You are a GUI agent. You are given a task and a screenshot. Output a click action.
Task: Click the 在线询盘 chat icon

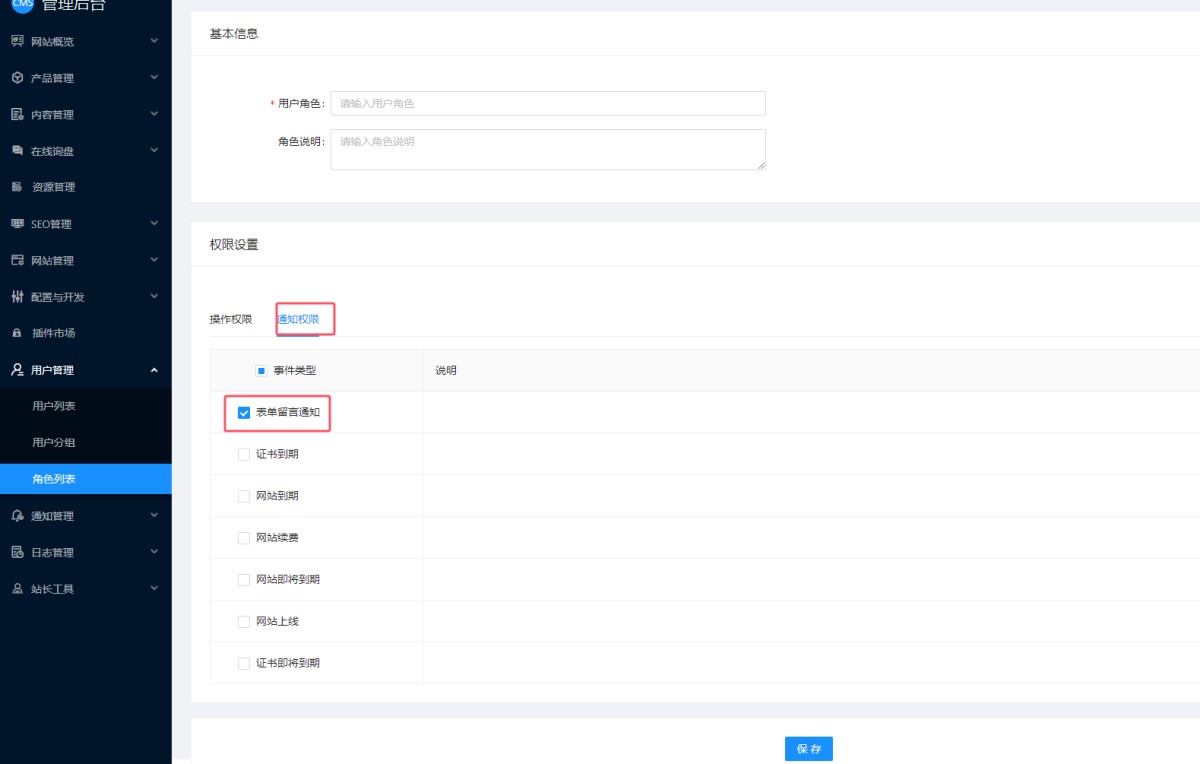(x=17, y=151)
